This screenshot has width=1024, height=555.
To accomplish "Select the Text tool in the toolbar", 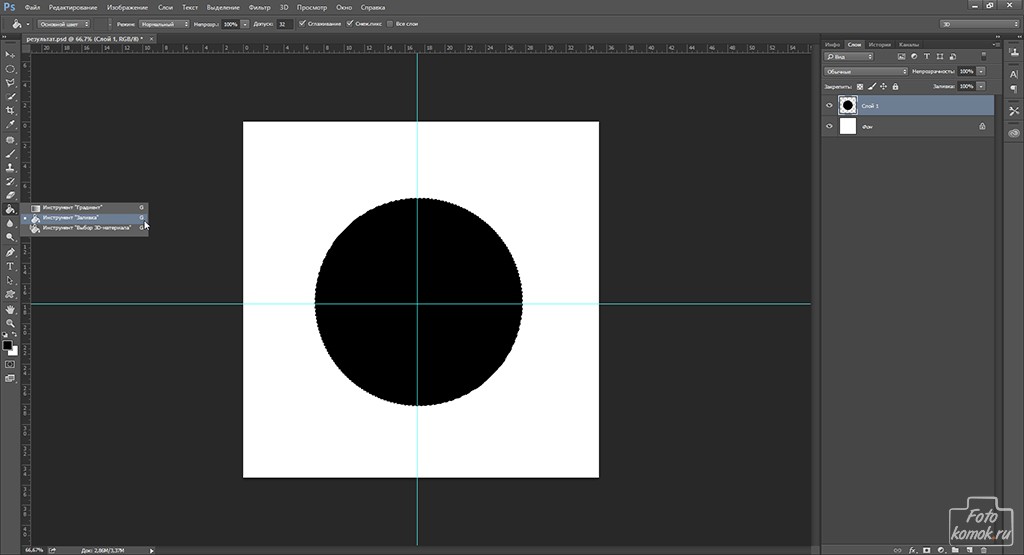I will coord(10,267).
